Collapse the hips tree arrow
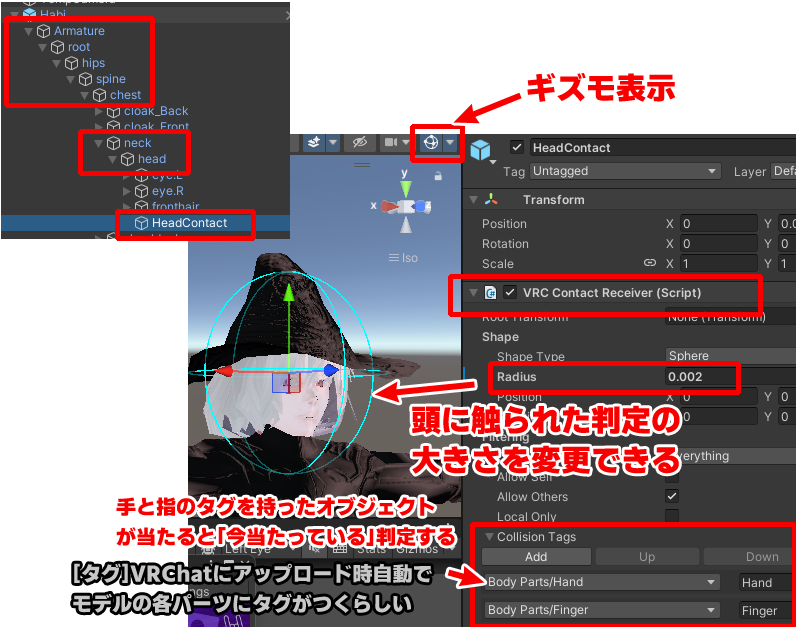This screenshot has width=796, height=627. [x=56, y=63]
